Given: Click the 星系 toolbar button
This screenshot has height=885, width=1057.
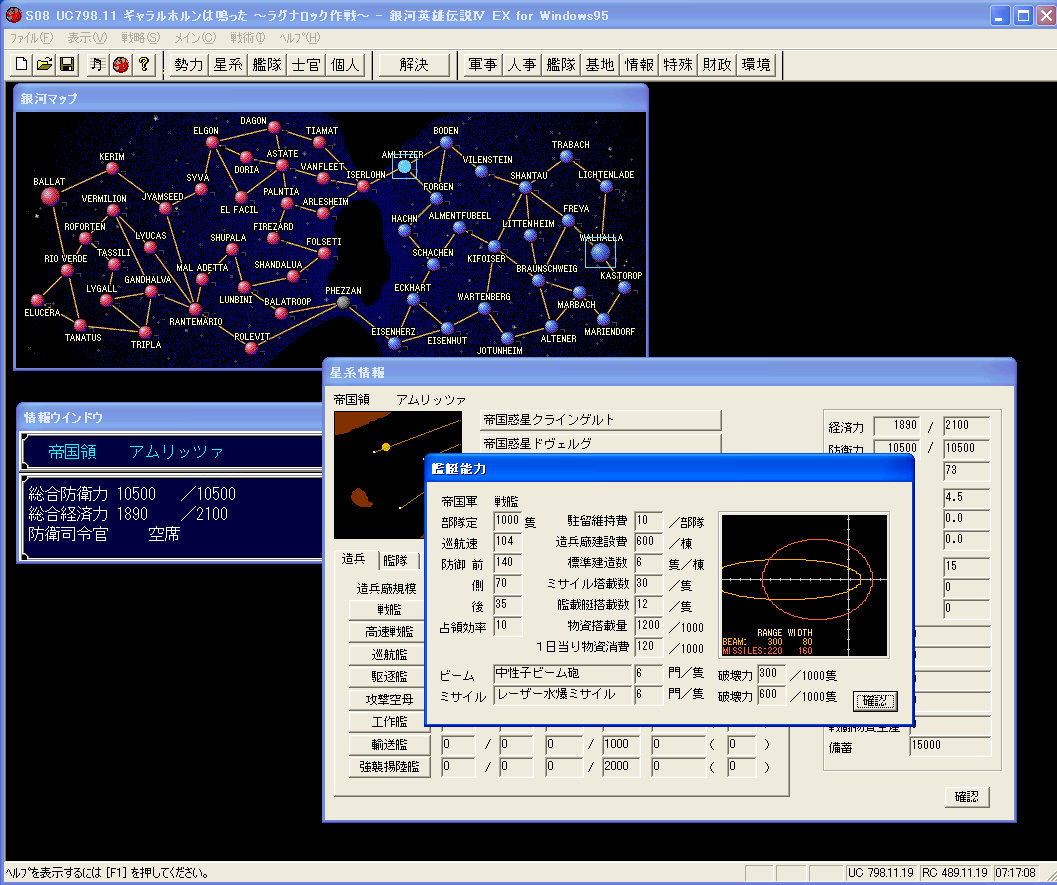Looking at the screenshot, I should [x=227, y=65].
